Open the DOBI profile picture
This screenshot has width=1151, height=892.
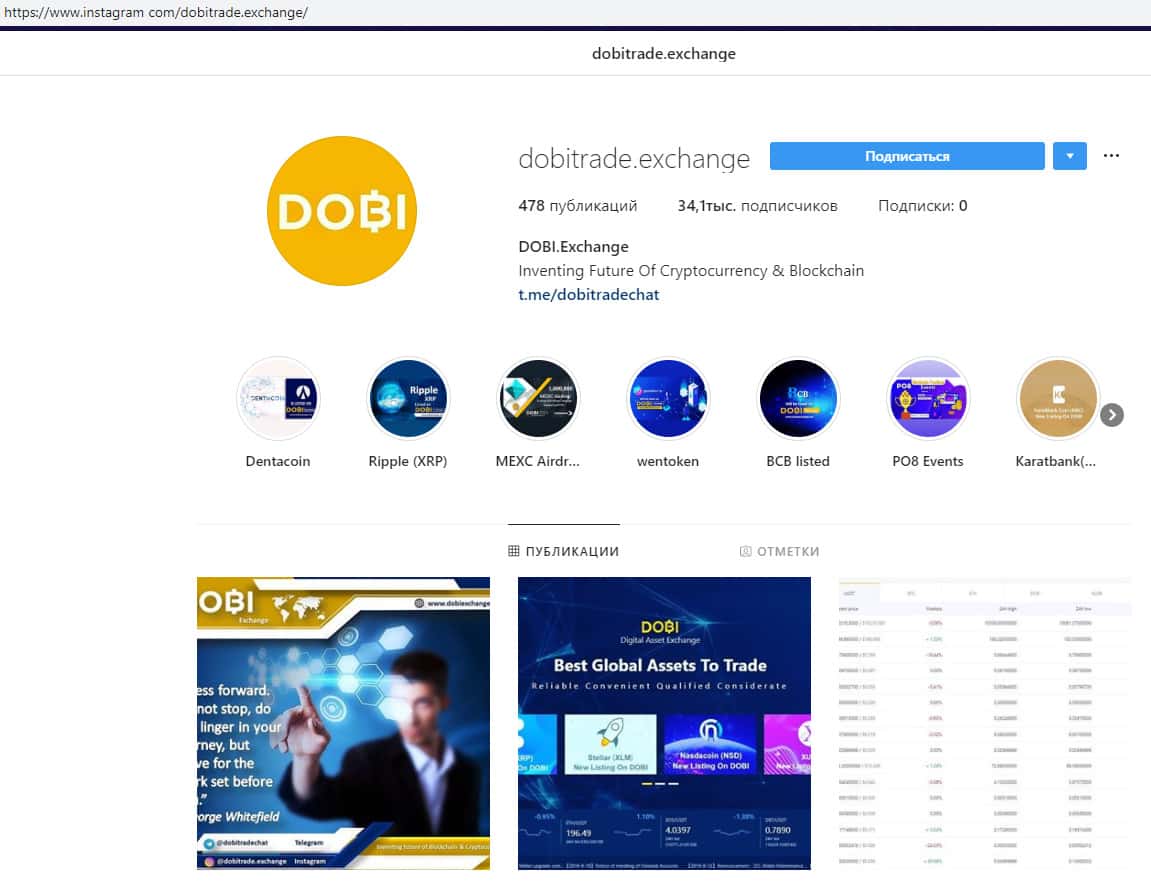pyautogui.click(x=342, y=211)
